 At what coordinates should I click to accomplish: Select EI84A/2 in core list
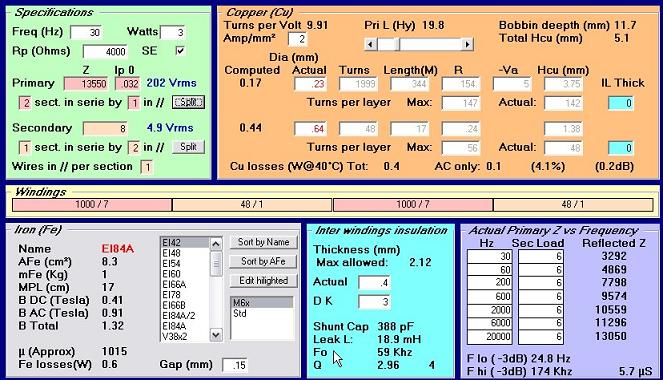click(185, 316)
